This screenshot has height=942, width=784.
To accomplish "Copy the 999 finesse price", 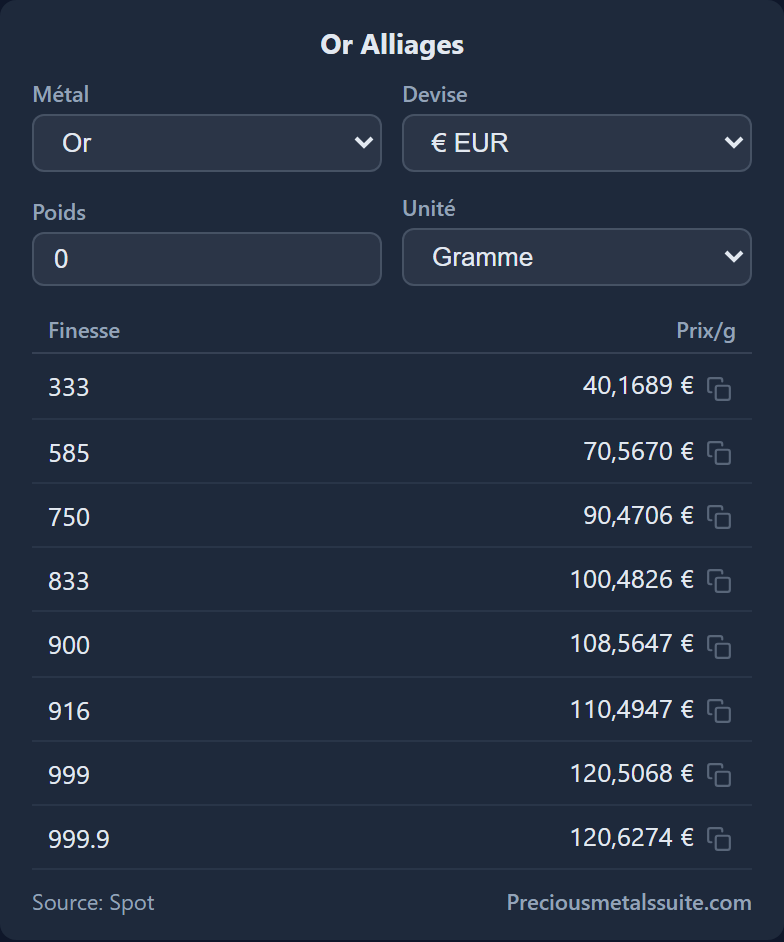I will pyautogui.click(x=719, y=775).
